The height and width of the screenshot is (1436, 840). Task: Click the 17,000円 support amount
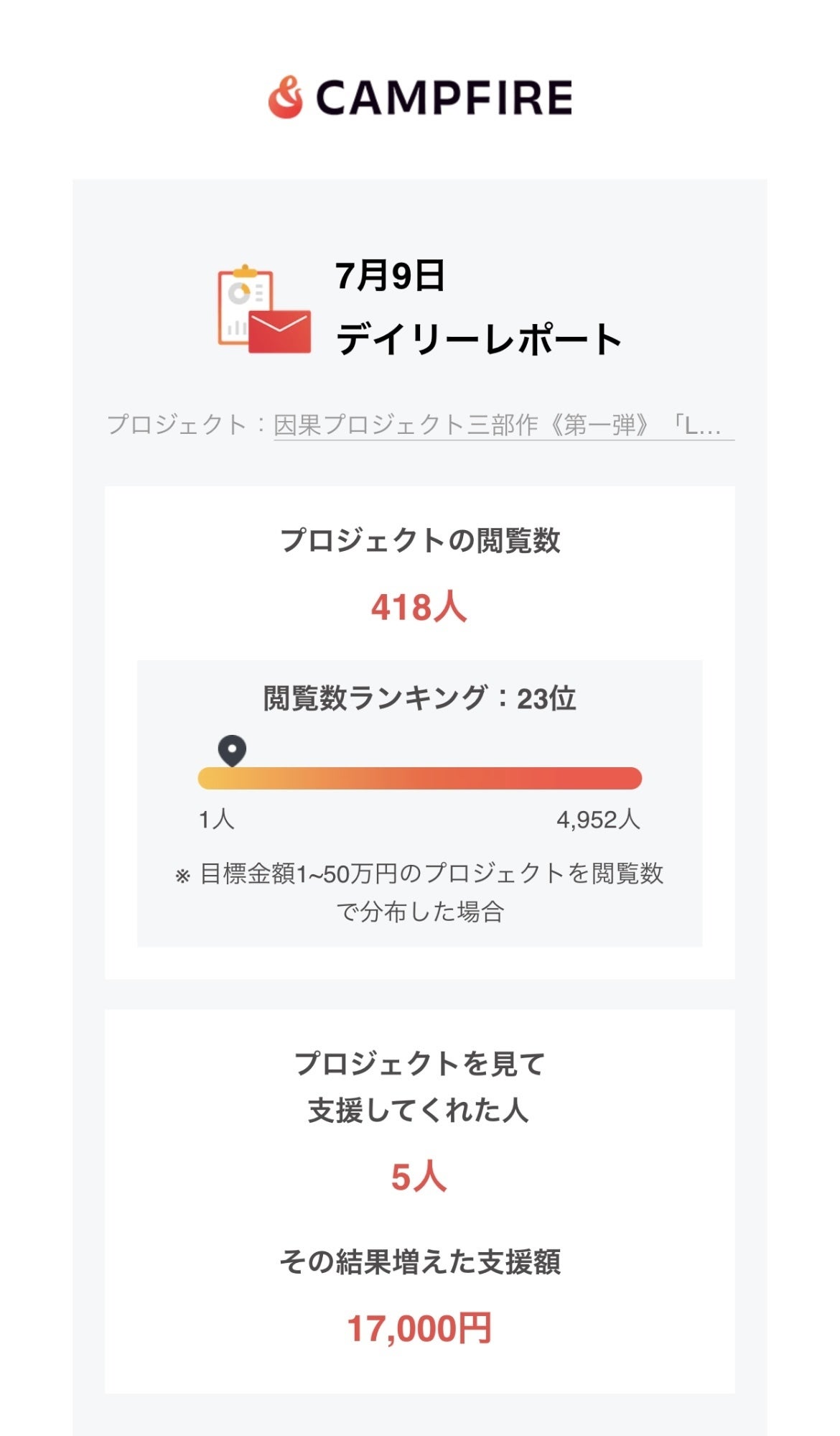point(419,1328)
